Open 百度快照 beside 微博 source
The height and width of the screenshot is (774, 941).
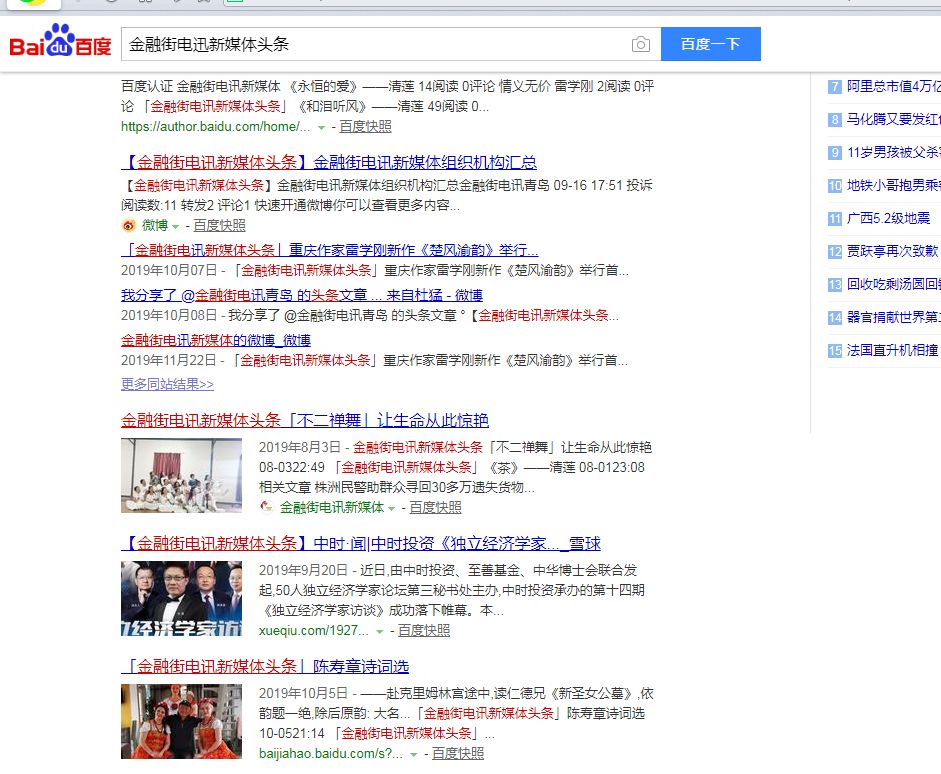[x=220, y=226]
